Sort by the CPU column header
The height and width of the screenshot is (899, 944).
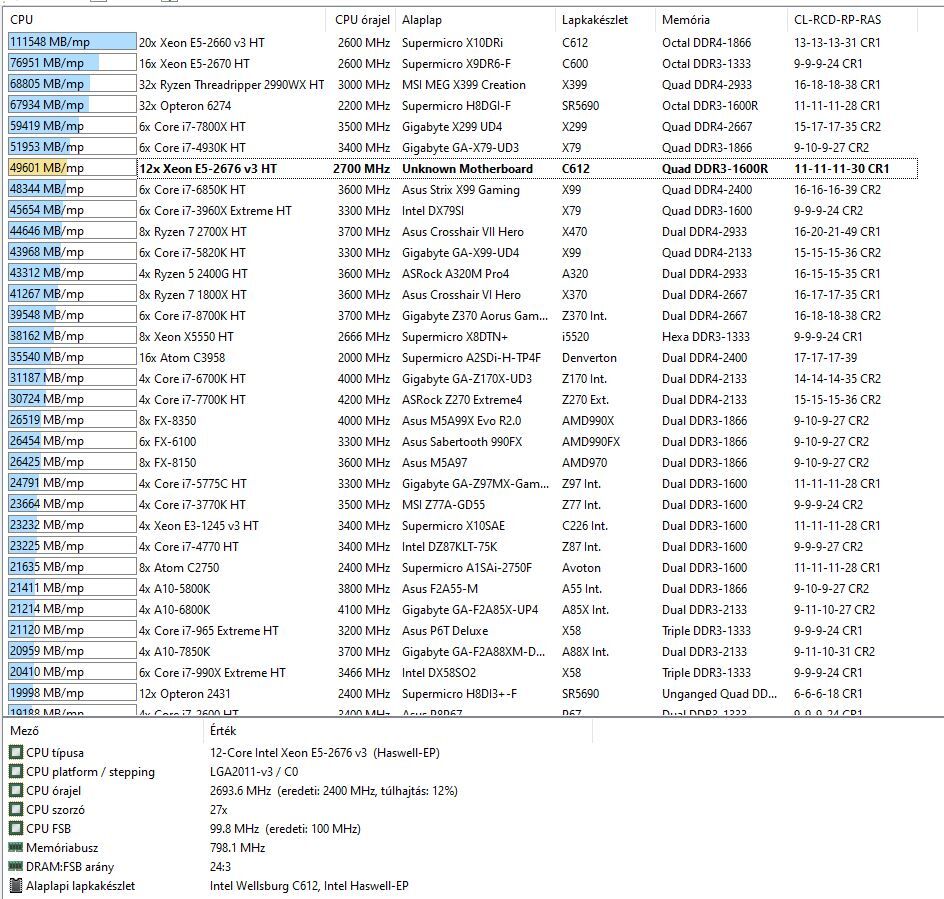(165, 19)
